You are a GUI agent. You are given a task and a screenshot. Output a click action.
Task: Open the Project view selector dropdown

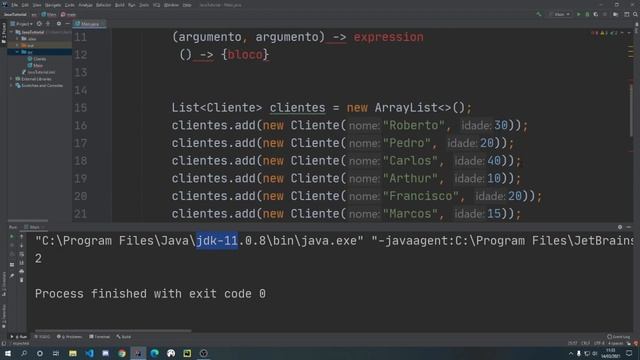pos(21,24)
